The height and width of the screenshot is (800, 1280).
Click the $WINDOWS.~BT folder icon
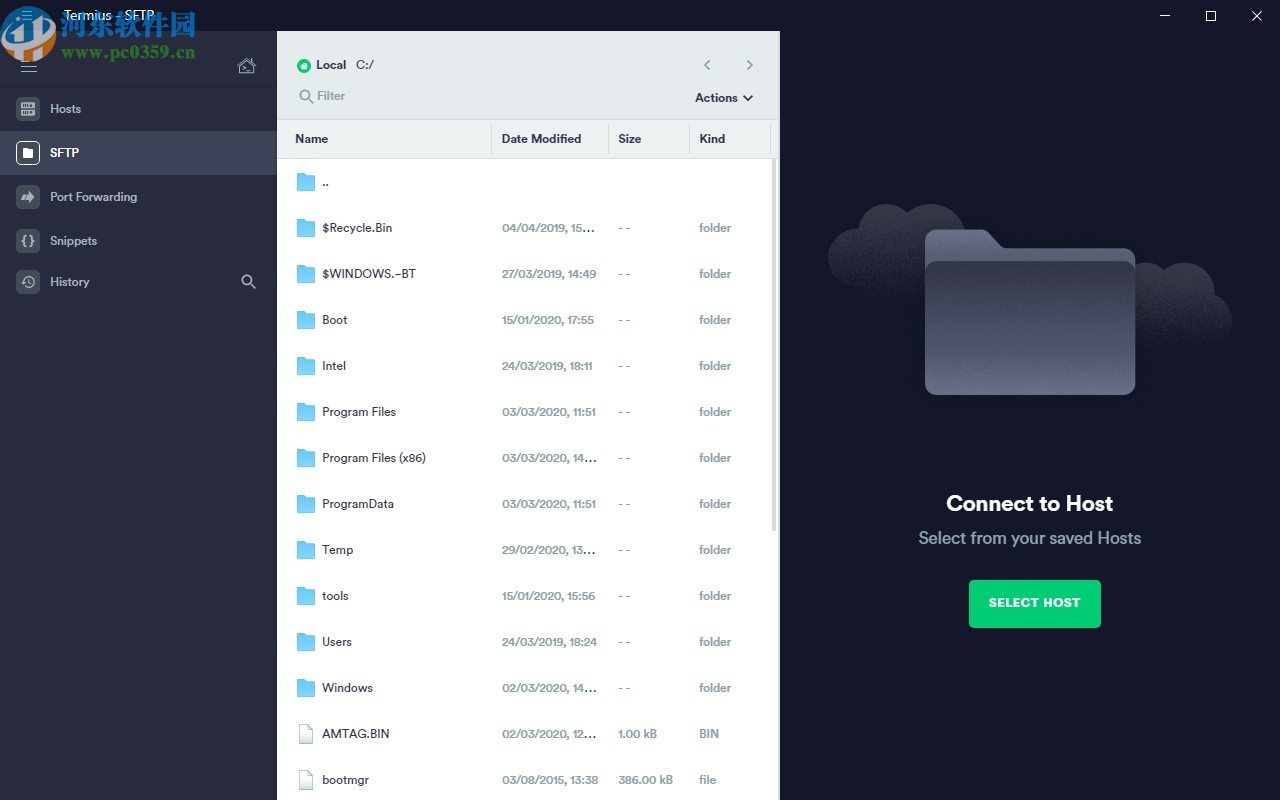306,274
